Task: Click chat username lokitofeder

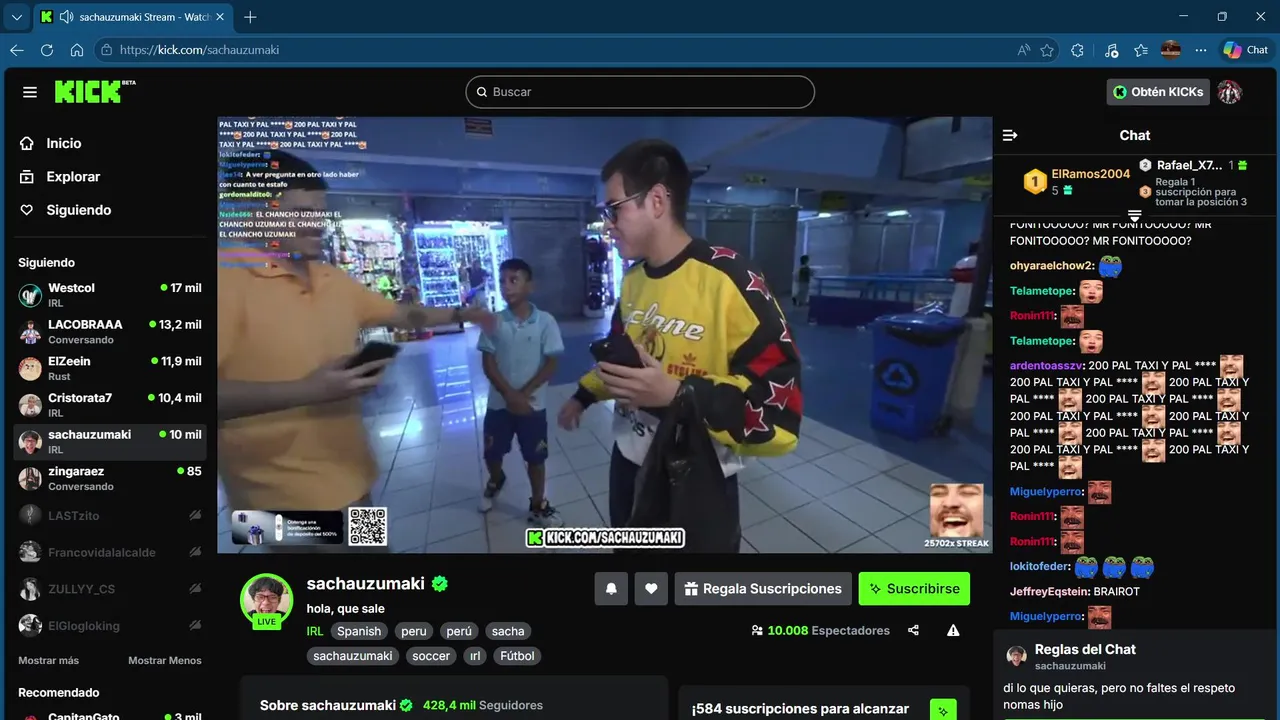Action: coord(1040,566)
